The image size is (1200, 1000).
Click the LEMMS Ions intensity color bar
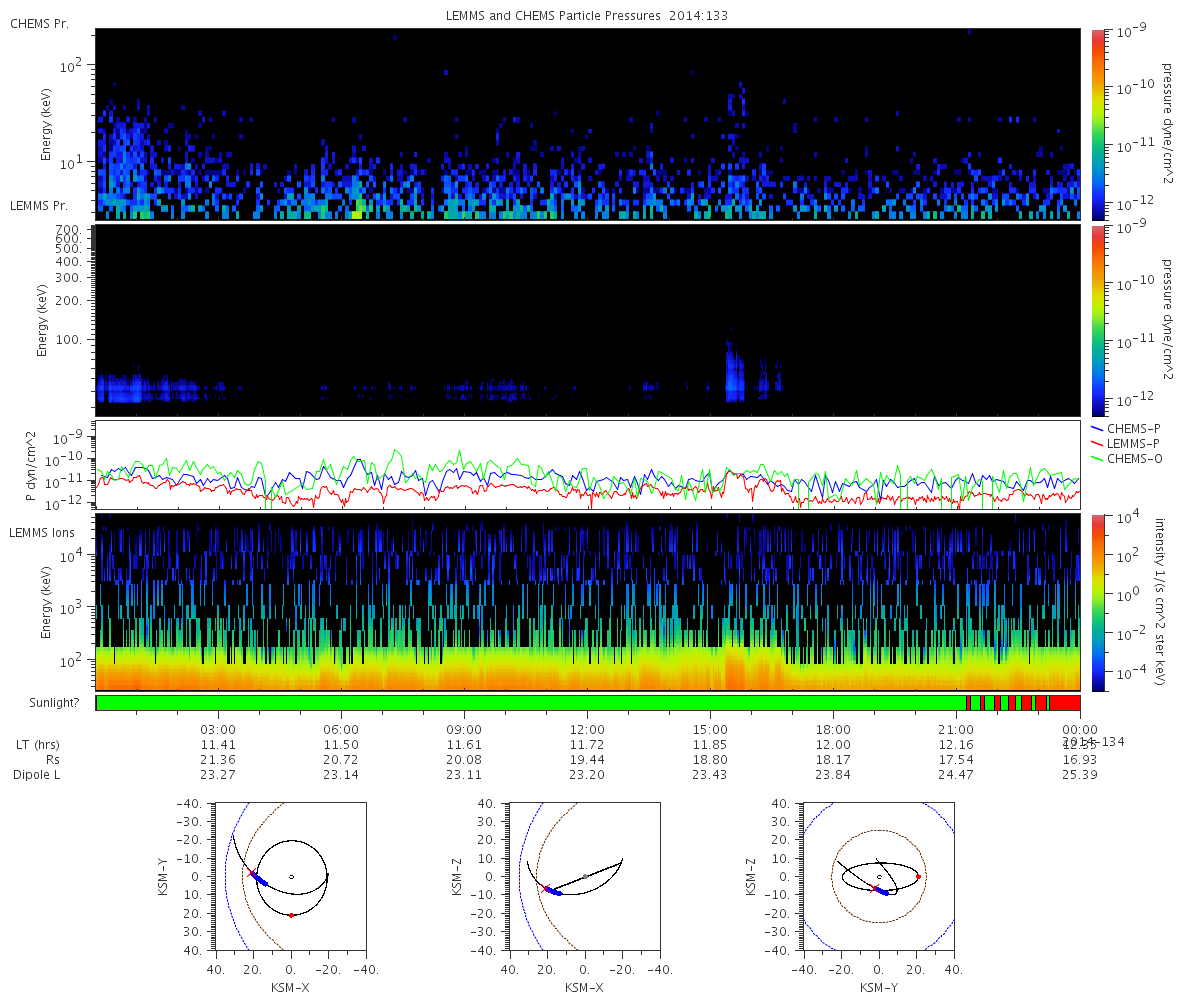coord(1097,602)
